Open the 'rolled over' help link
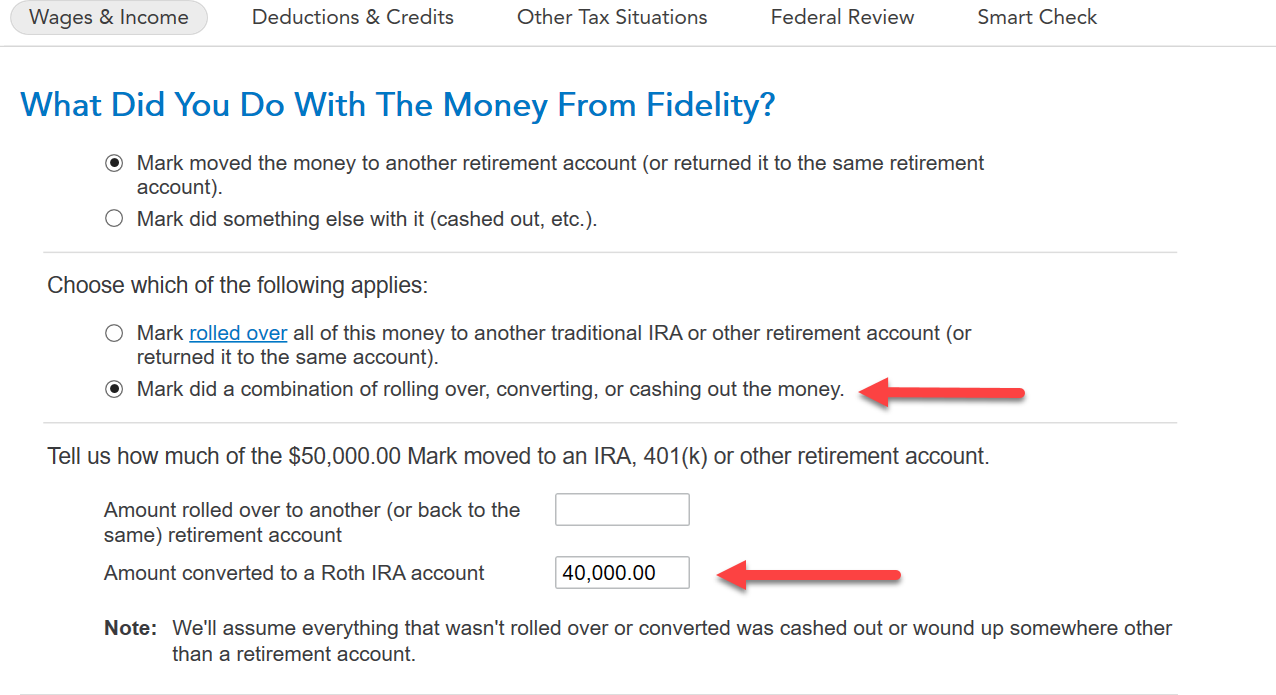1276x695 pixels. tap(238, 333)
